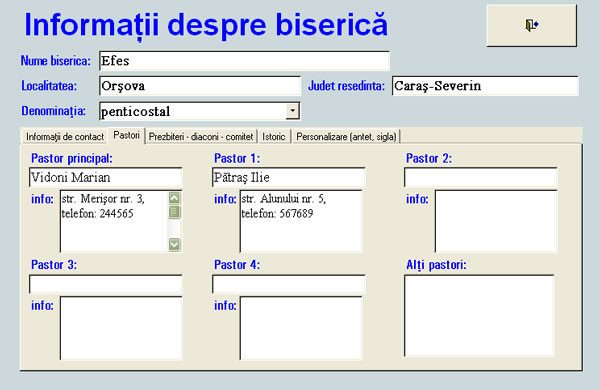Click the Judet resedinta: label
This screenshot has width=600, height=390.
coord(346,86)
